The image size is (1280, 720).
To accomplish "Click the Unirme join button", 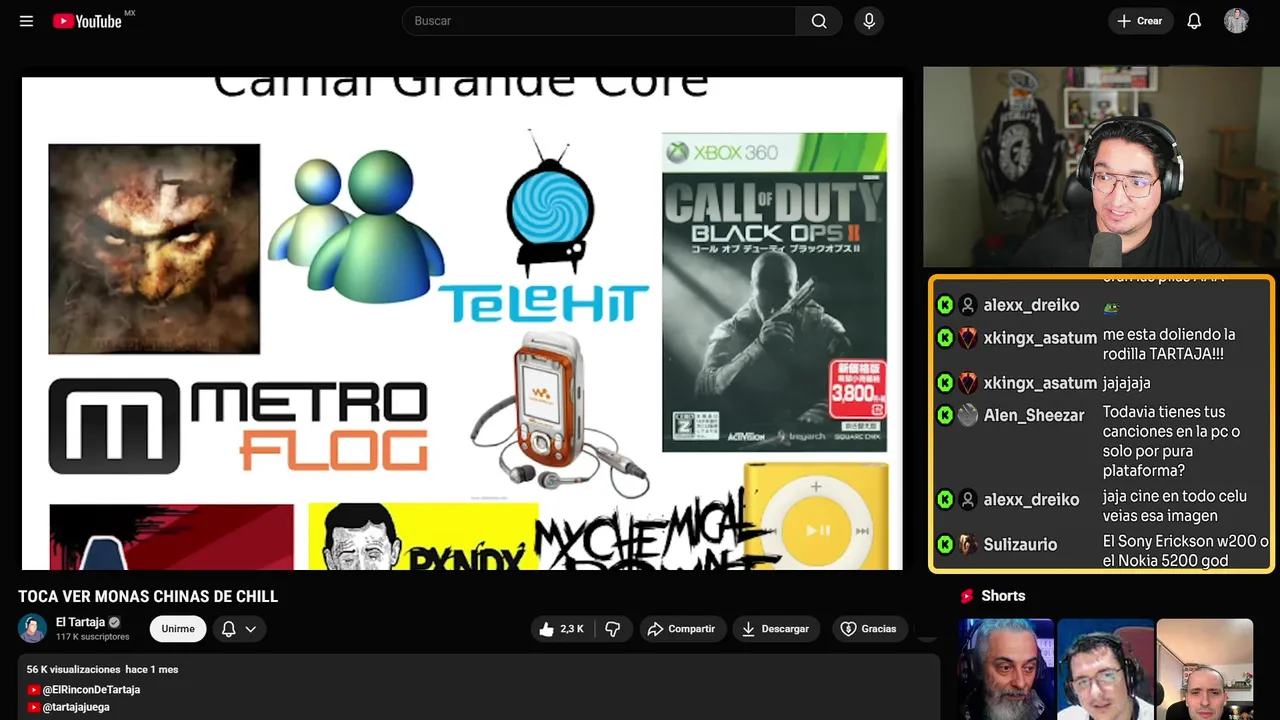I will (178, 628).
